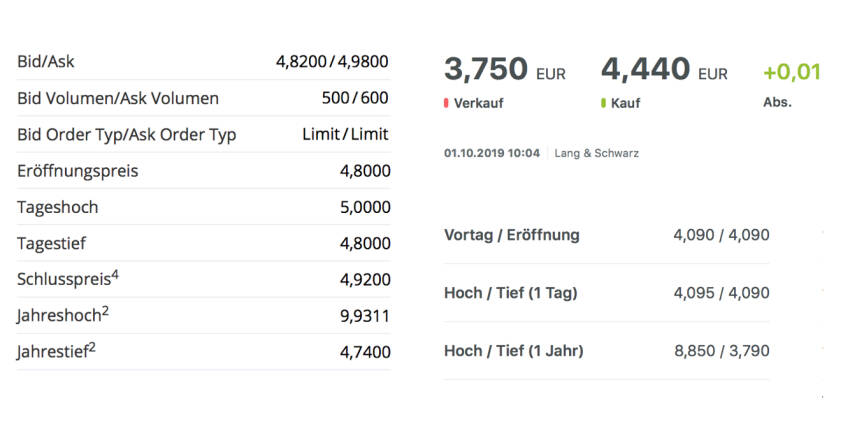Click the Tageshoch value 5,0000
Viewport: 850px width, 440px height.
pyautogui.click(x=365, y=207)
